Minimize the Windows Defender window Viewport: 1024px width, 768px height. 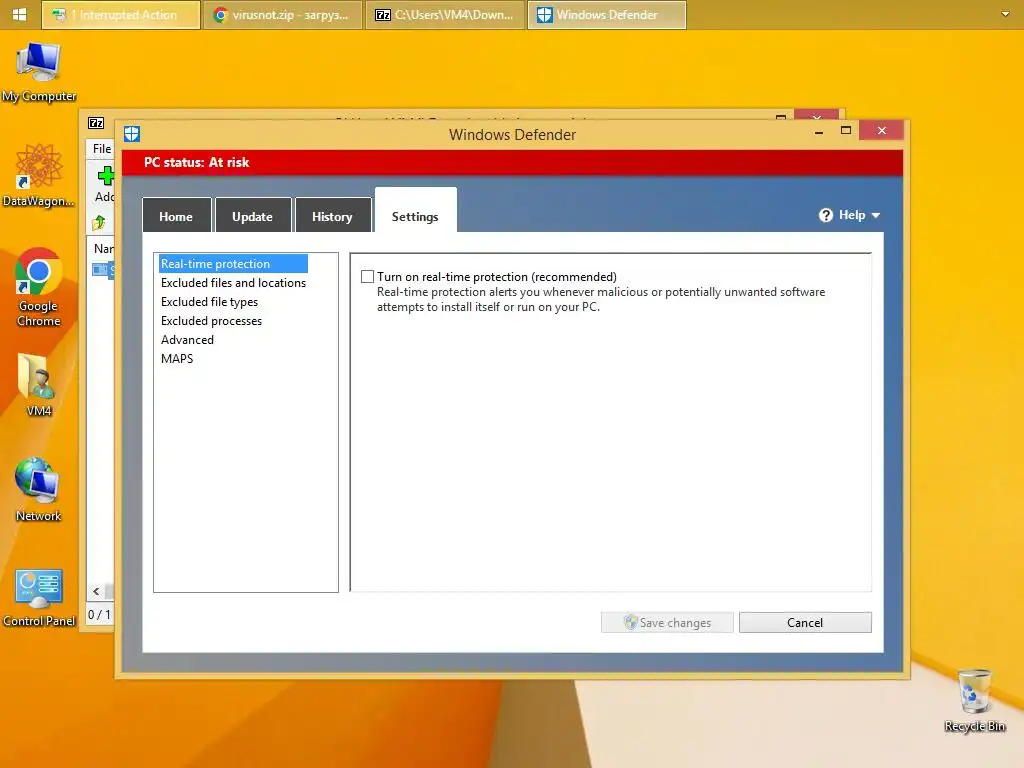[x=819, y=131]
